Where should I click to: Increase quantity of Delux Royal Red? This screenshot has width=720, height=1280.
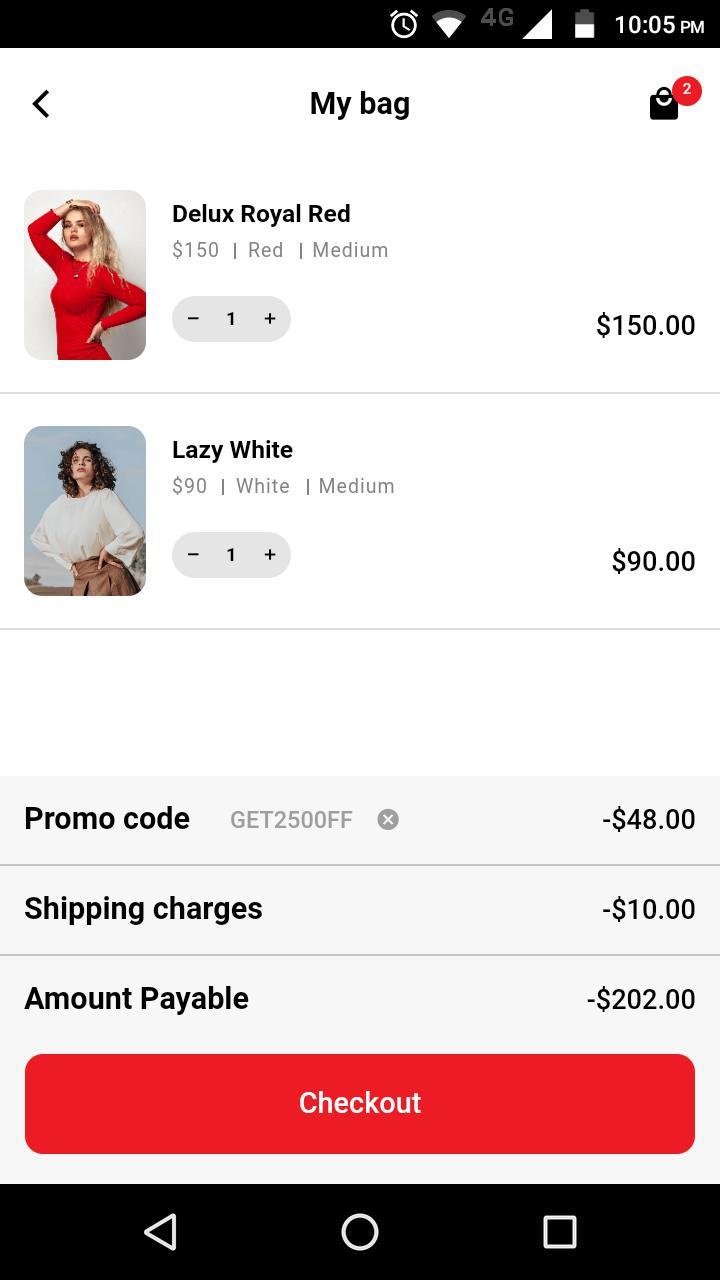(x=269, y=319)
